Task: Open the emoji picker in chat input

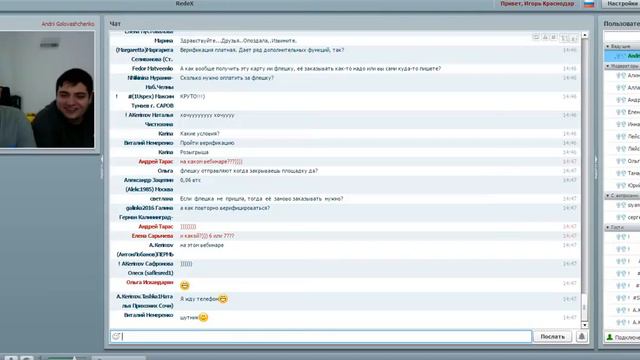Action: pos(116,336)
